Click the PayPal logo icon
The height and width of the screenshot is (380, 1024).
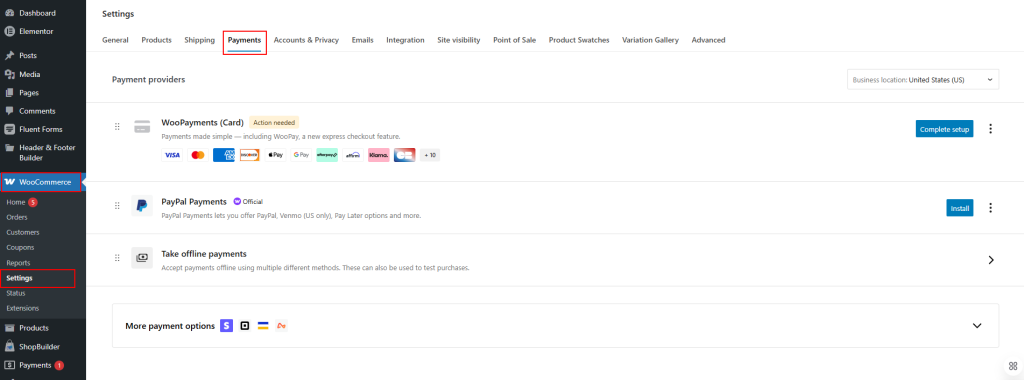pyautogui.click(x=142, y=205)
